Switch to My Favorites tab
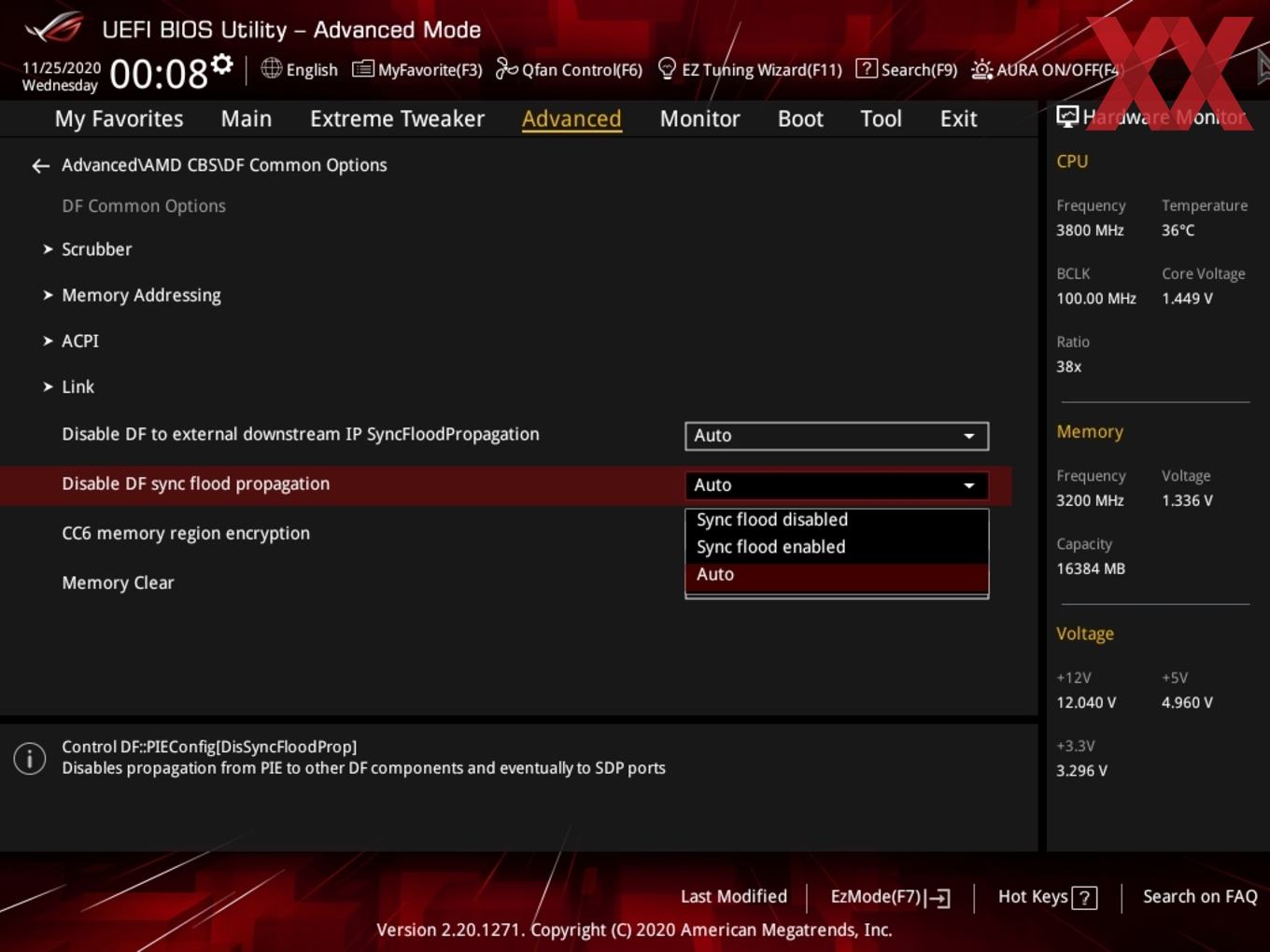 (119, 119)
